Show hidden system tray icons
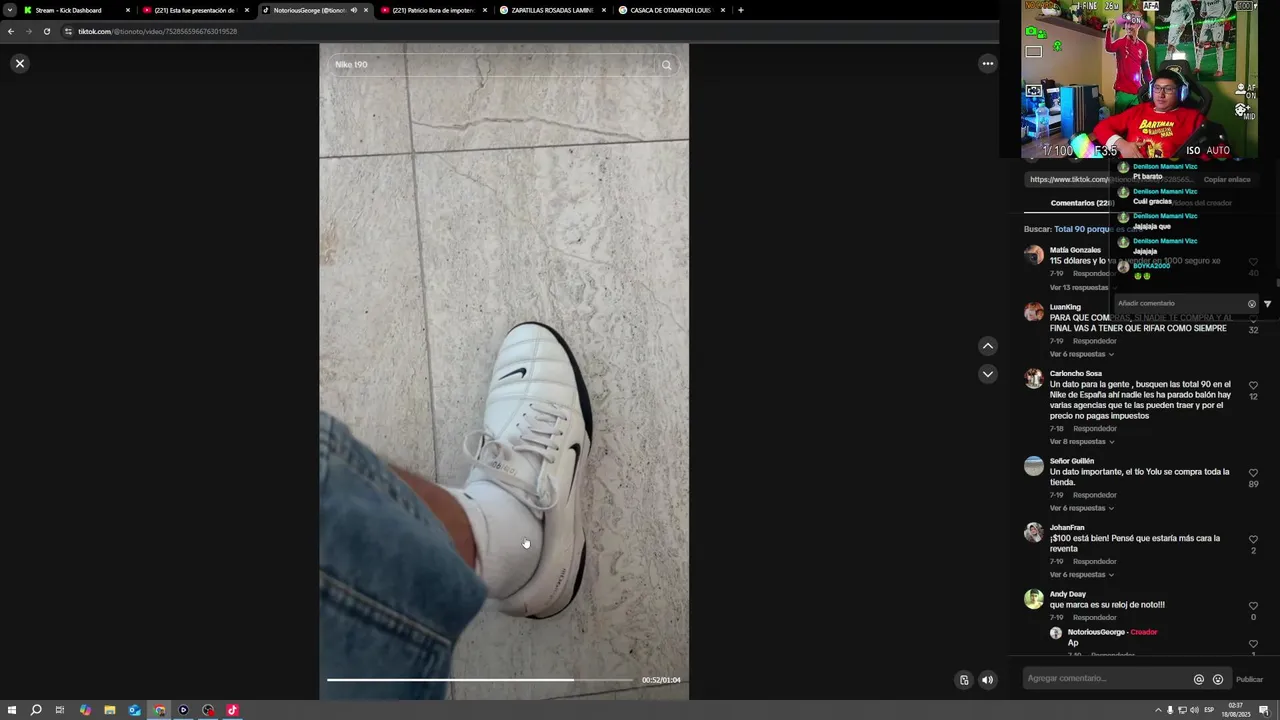The width and height of the screenshot is (1280, 720). coord(1158,710)
